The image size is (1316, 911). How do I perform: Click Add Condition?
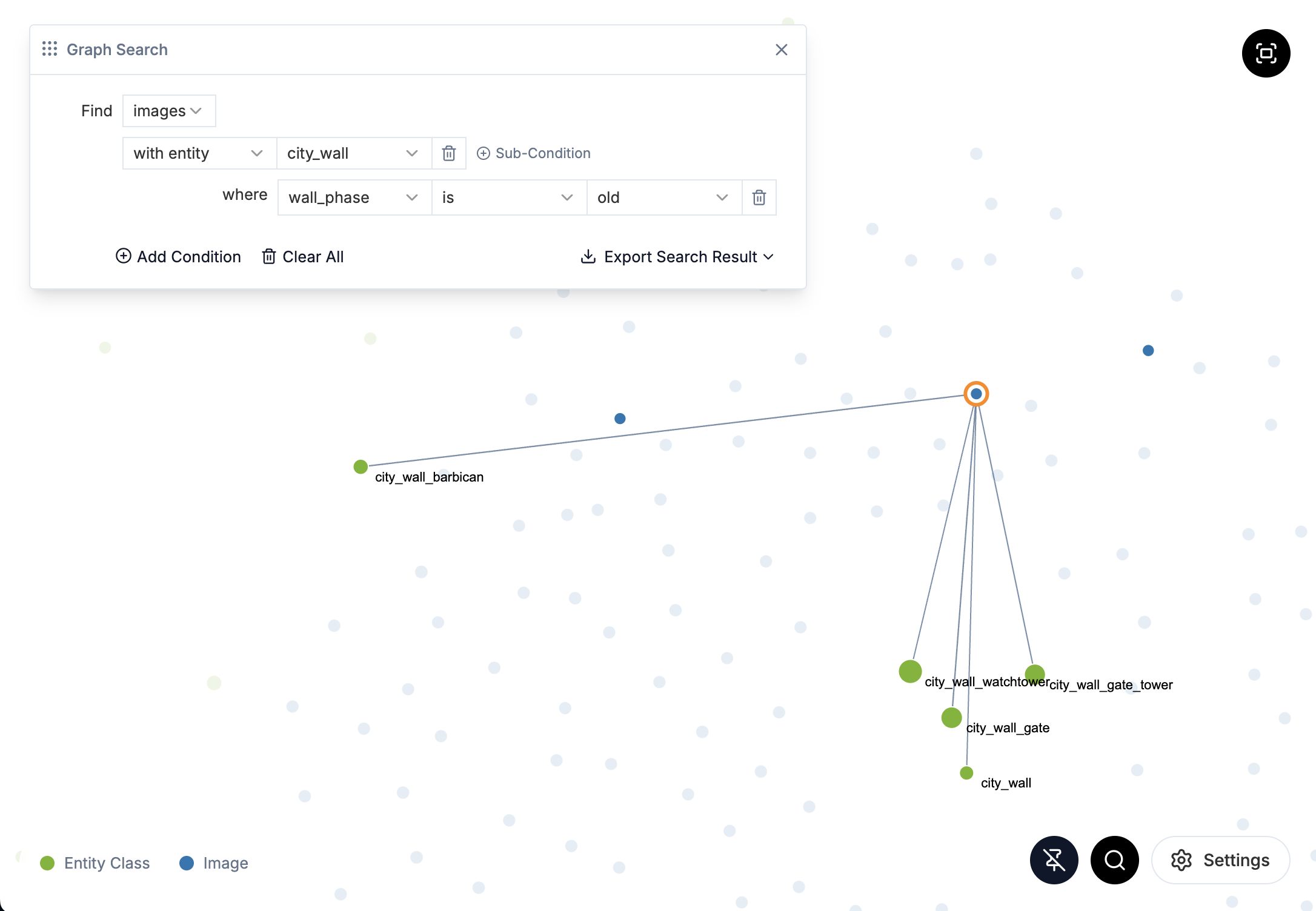pyautogui.click(x=178, y=256)
